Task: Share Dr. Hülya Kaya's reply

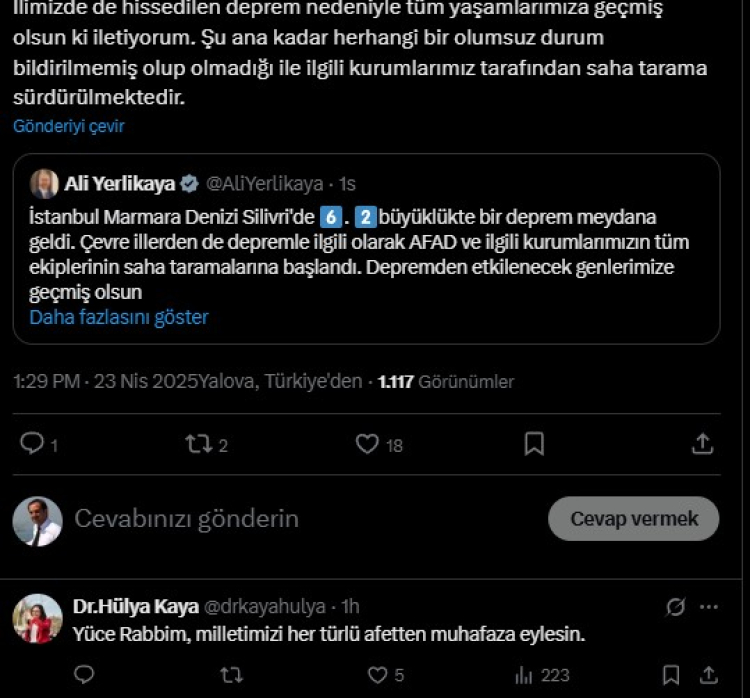Action: pyautogui.click(x=707, y=676)
